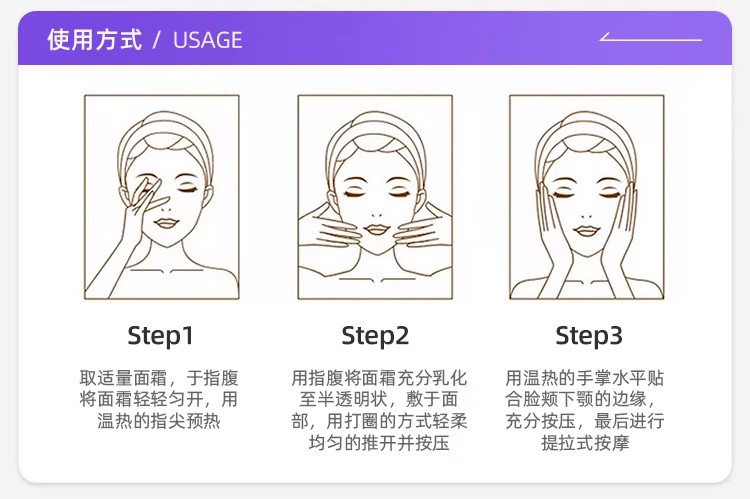Select the Step2 face illustration
Image resolution: width=750 pixels, height=499 pixels.
click(375, 197)
